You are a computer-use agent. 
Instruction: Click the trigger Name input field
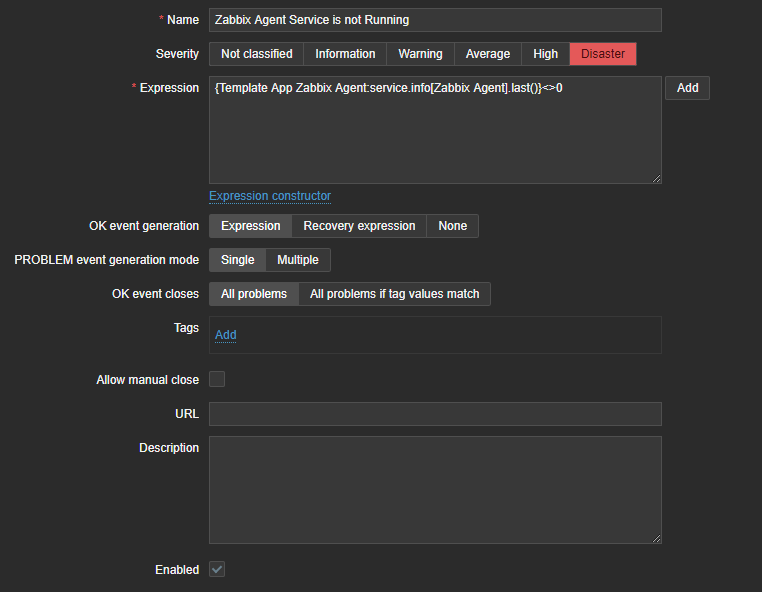click(x=435, y=20)
